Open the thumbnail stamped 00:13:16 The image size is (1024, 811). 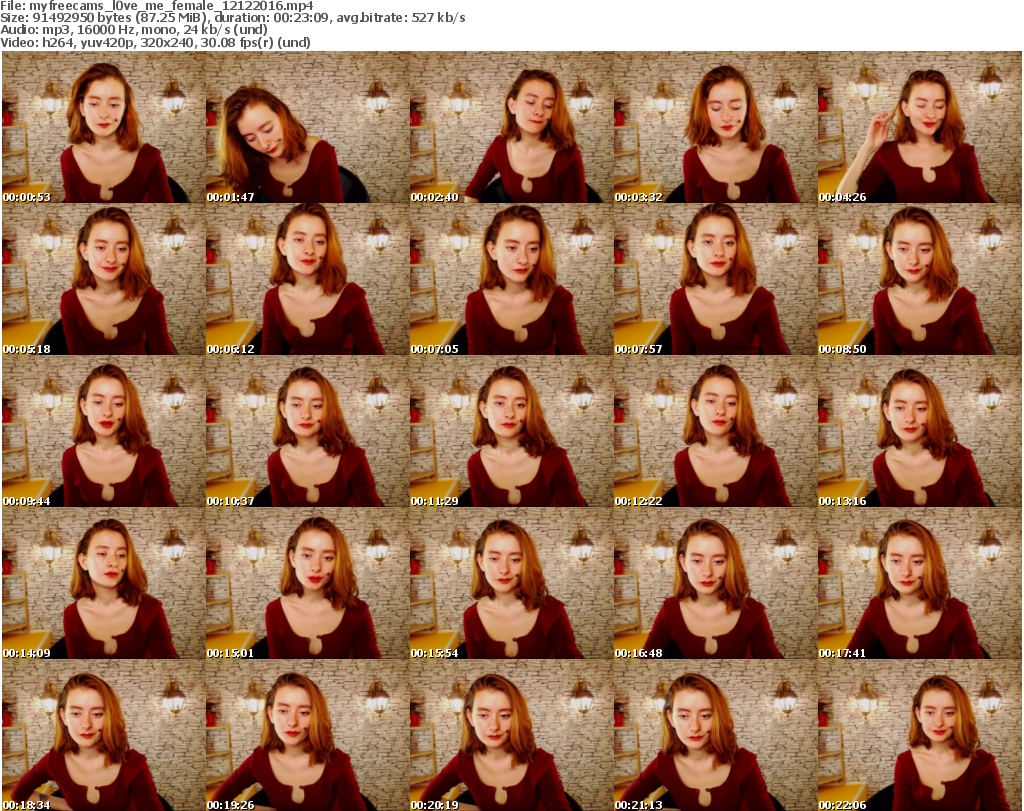point(920,431)
